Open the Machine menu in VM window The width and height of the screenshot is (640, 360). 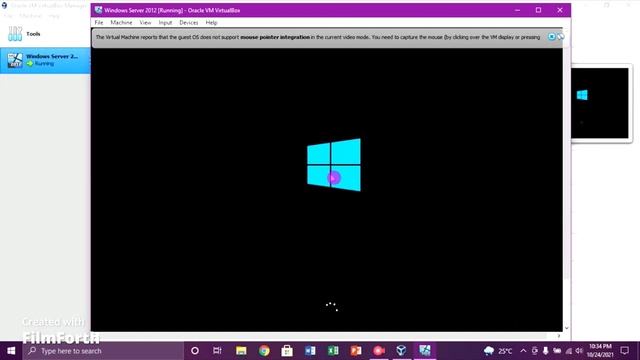click(x=121, y=23)
